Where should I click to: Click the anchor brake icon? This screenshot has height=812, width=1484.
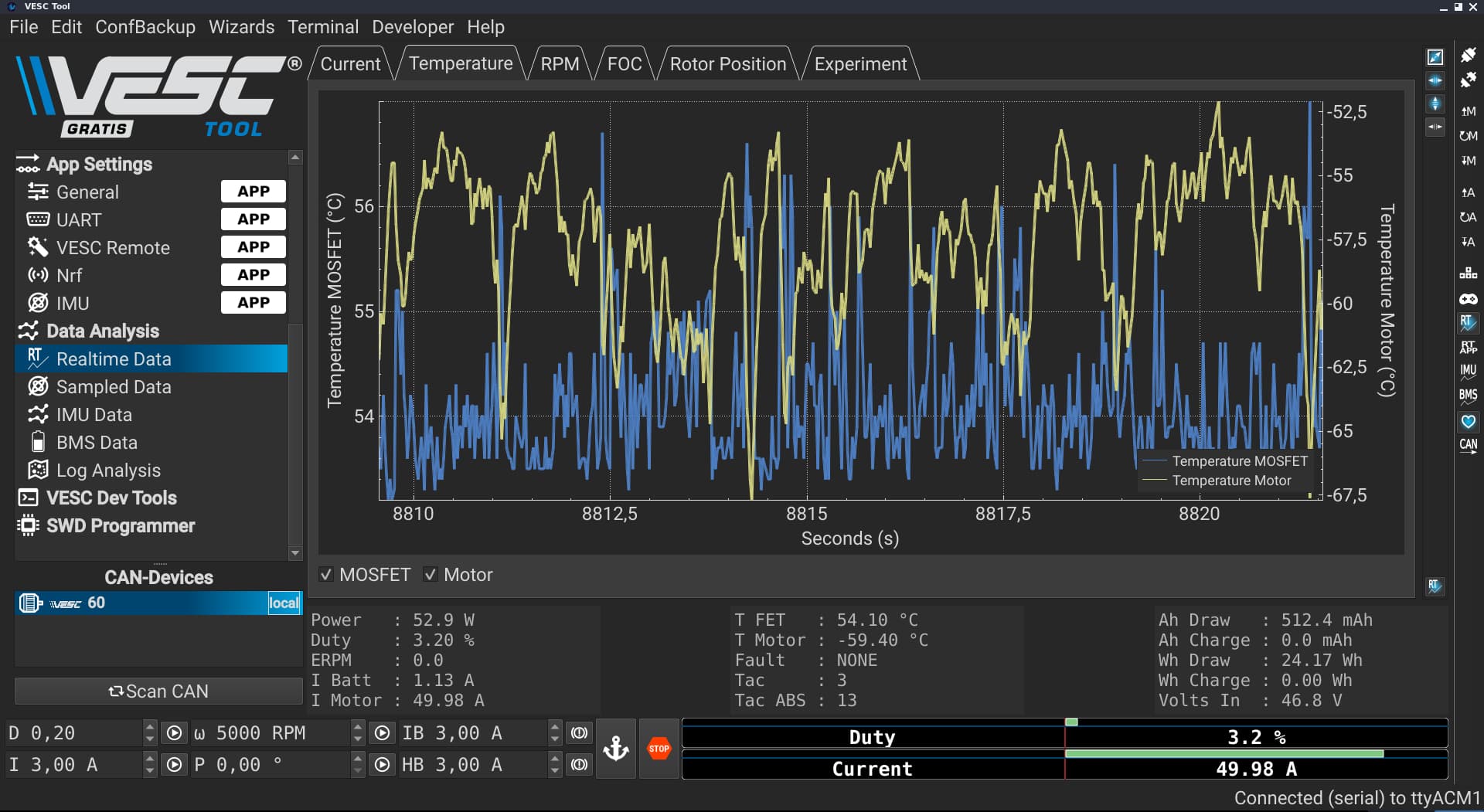[616, 749]
